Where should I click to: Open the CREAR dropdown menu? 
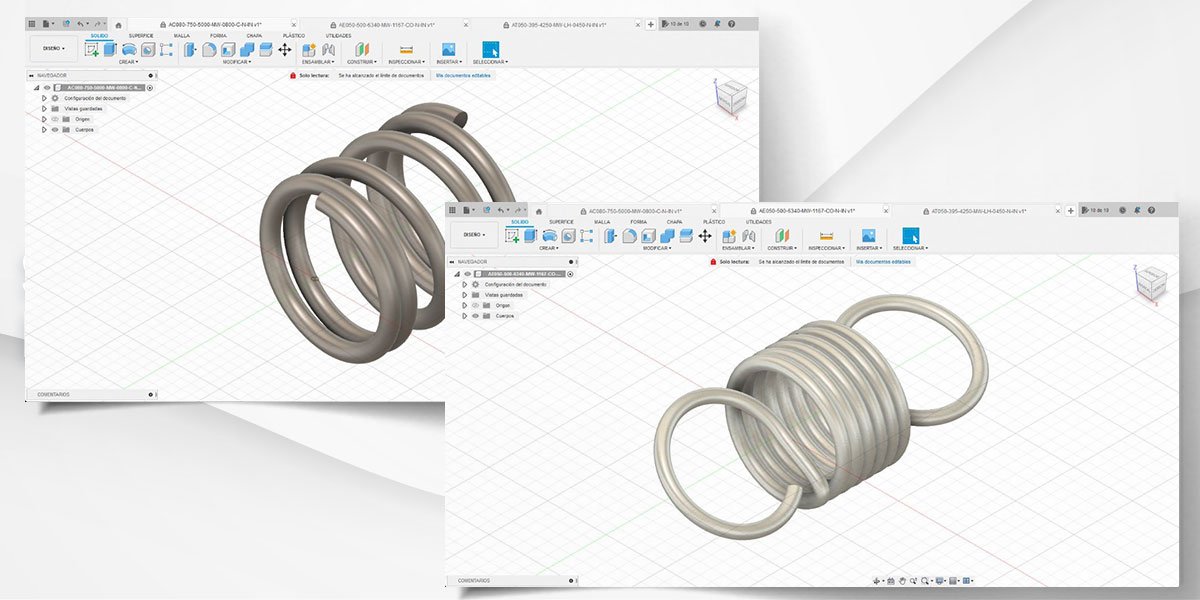(x=547, y=247)
